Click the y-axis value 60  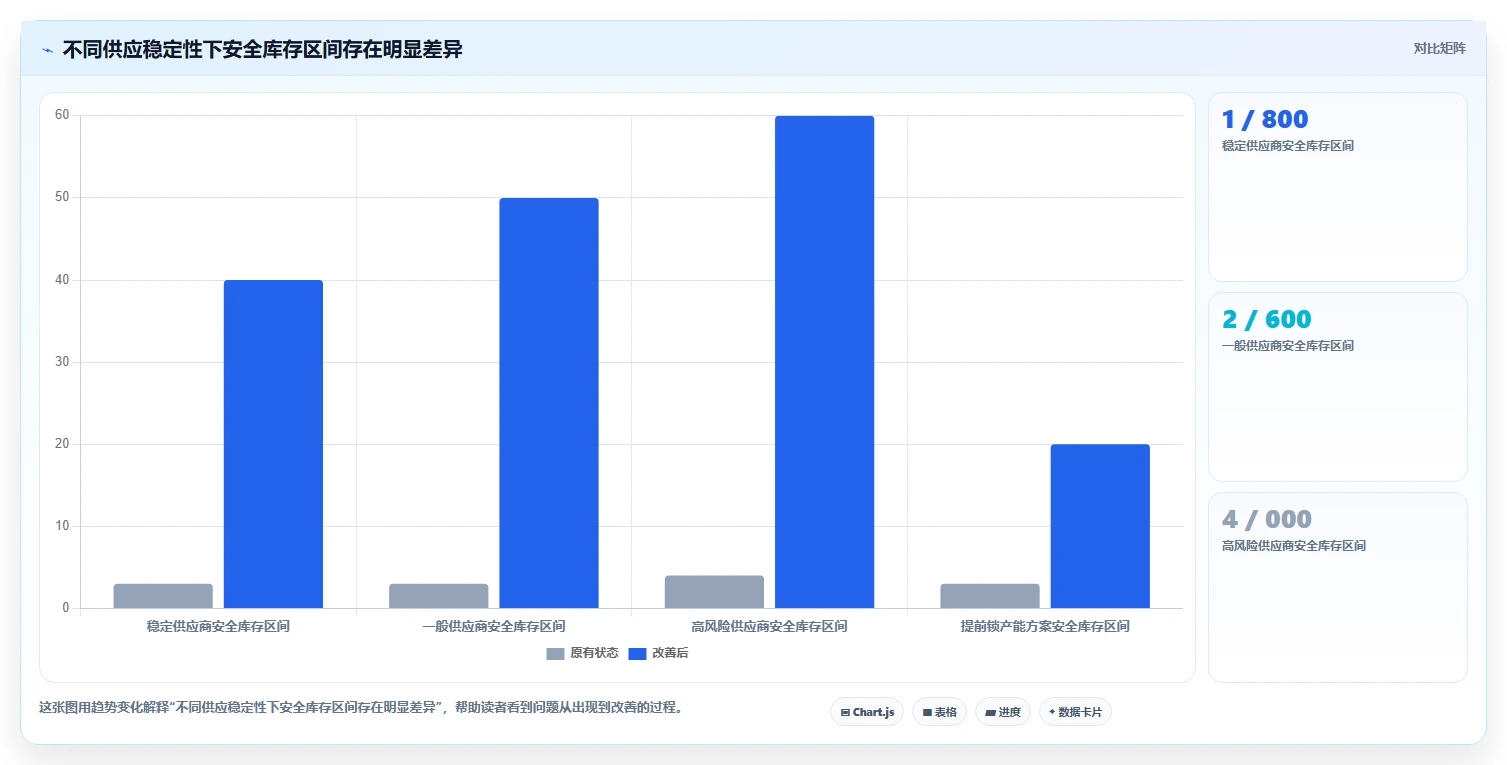[x=62, y=115]
